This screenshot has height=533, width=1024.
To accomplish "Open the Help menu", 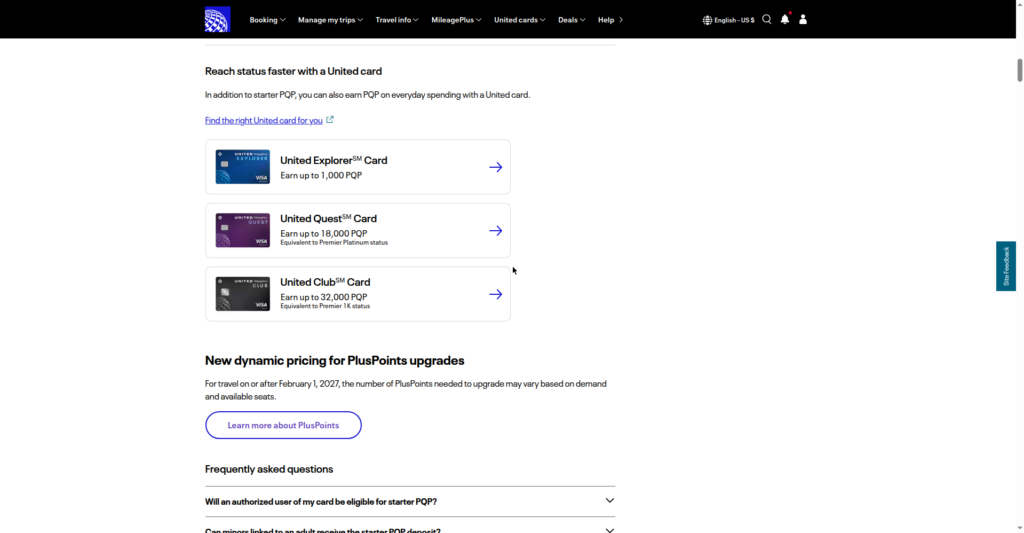I will coord(606,20).
